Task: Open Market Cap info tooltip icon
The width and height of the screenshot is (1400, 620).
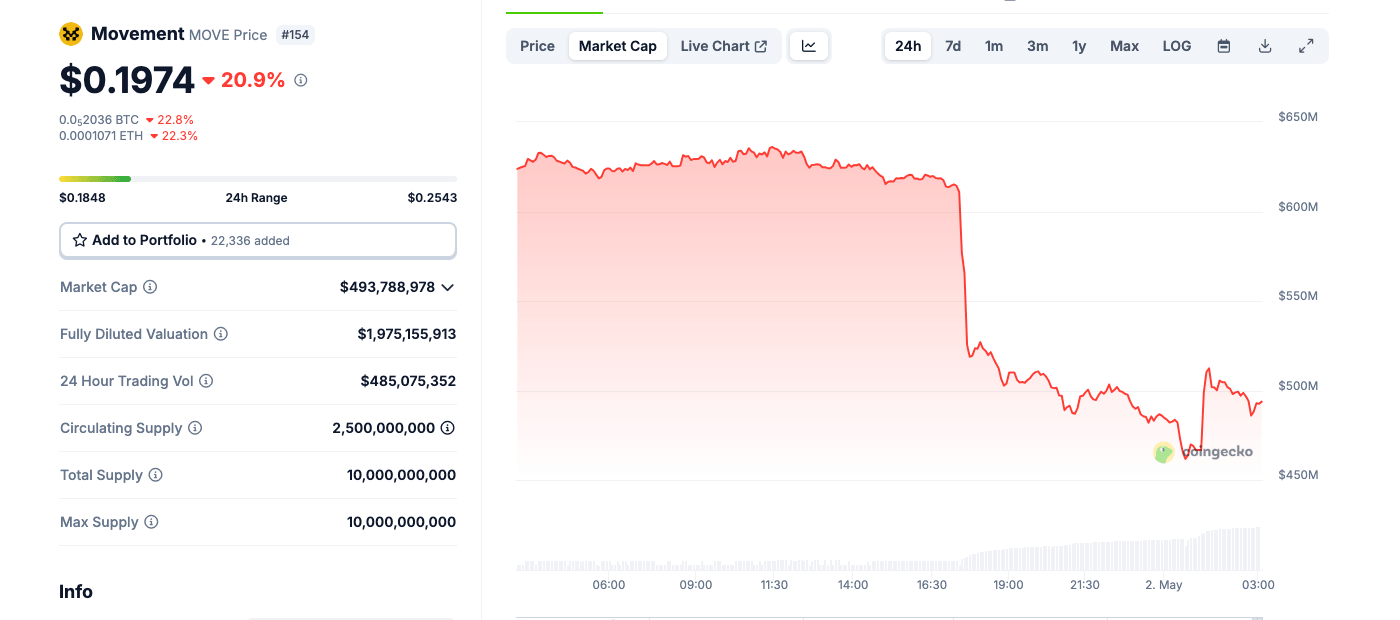Action: pos(150,287)
